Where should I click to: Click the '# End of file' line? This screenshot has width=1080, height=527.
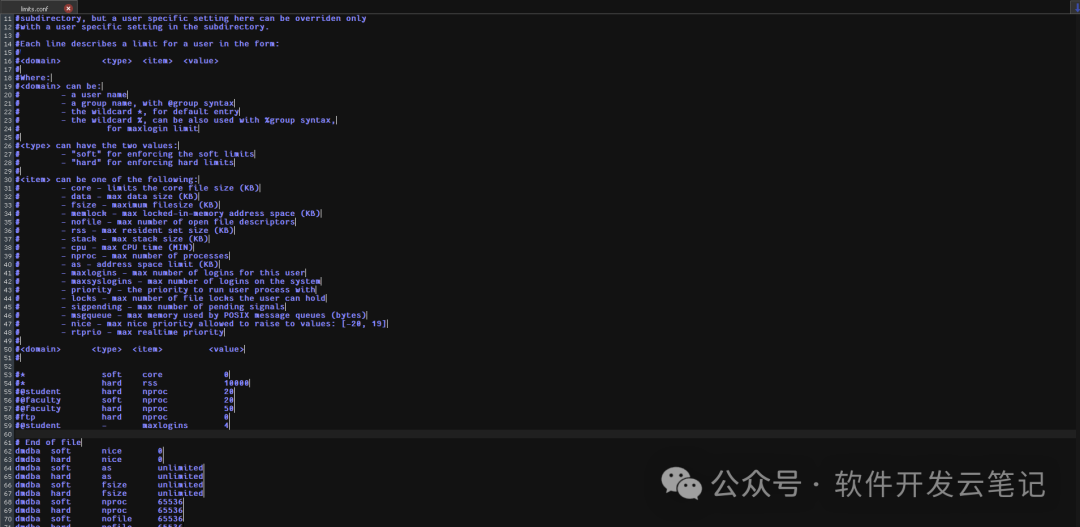pos(48,442)
